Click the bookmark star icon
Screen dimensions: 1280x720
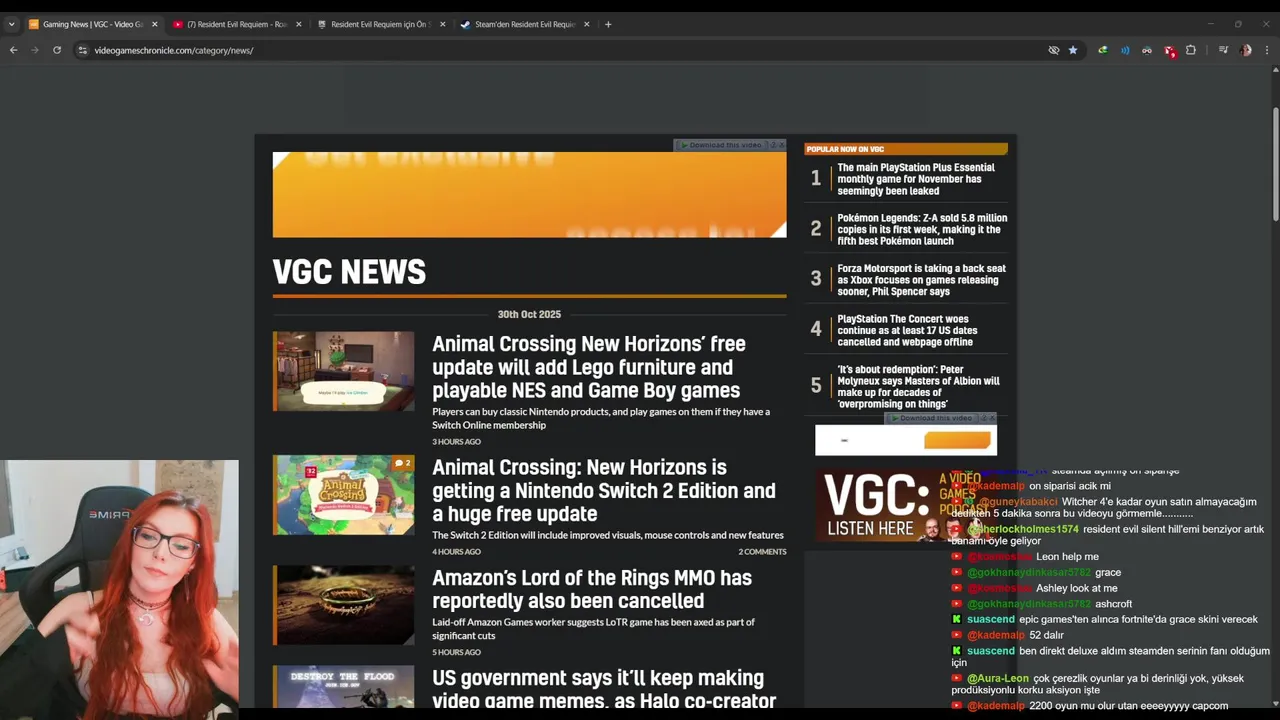1073,50
